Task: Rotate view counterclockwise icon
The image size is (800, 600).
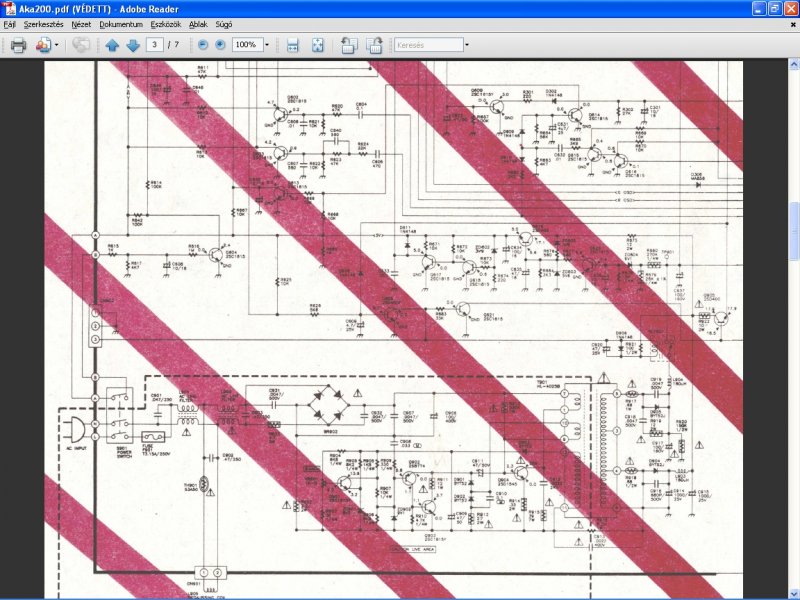Action: tap(349, 45)
